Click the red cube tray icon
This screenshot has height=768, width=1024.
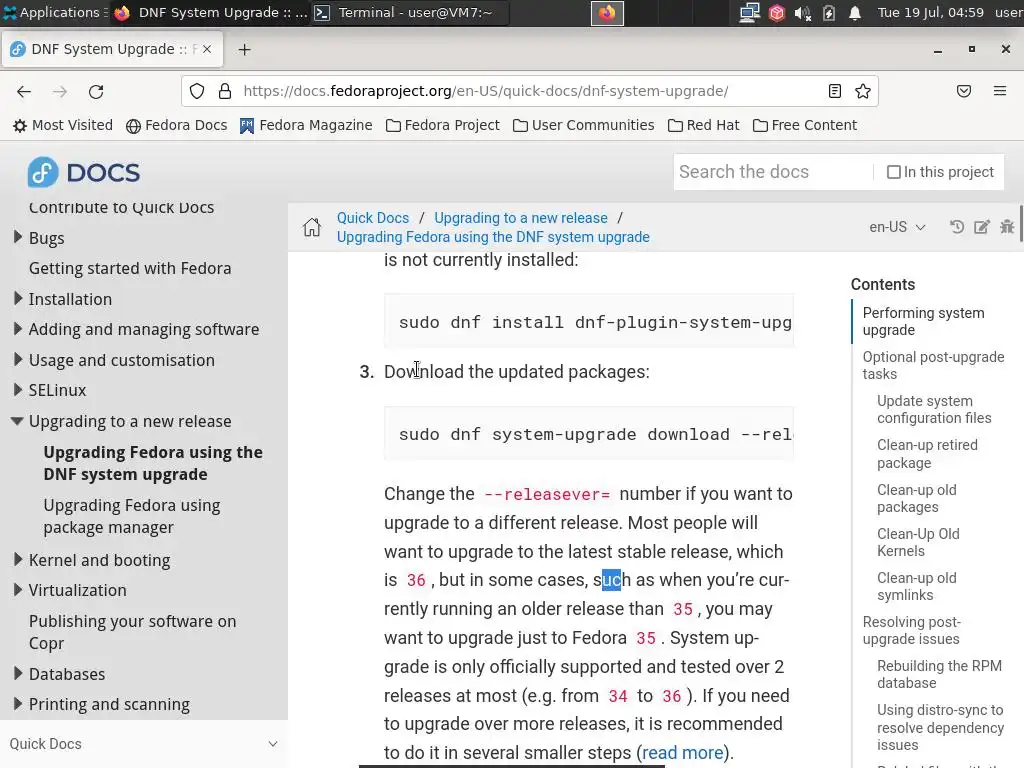[x=776, y=12]
